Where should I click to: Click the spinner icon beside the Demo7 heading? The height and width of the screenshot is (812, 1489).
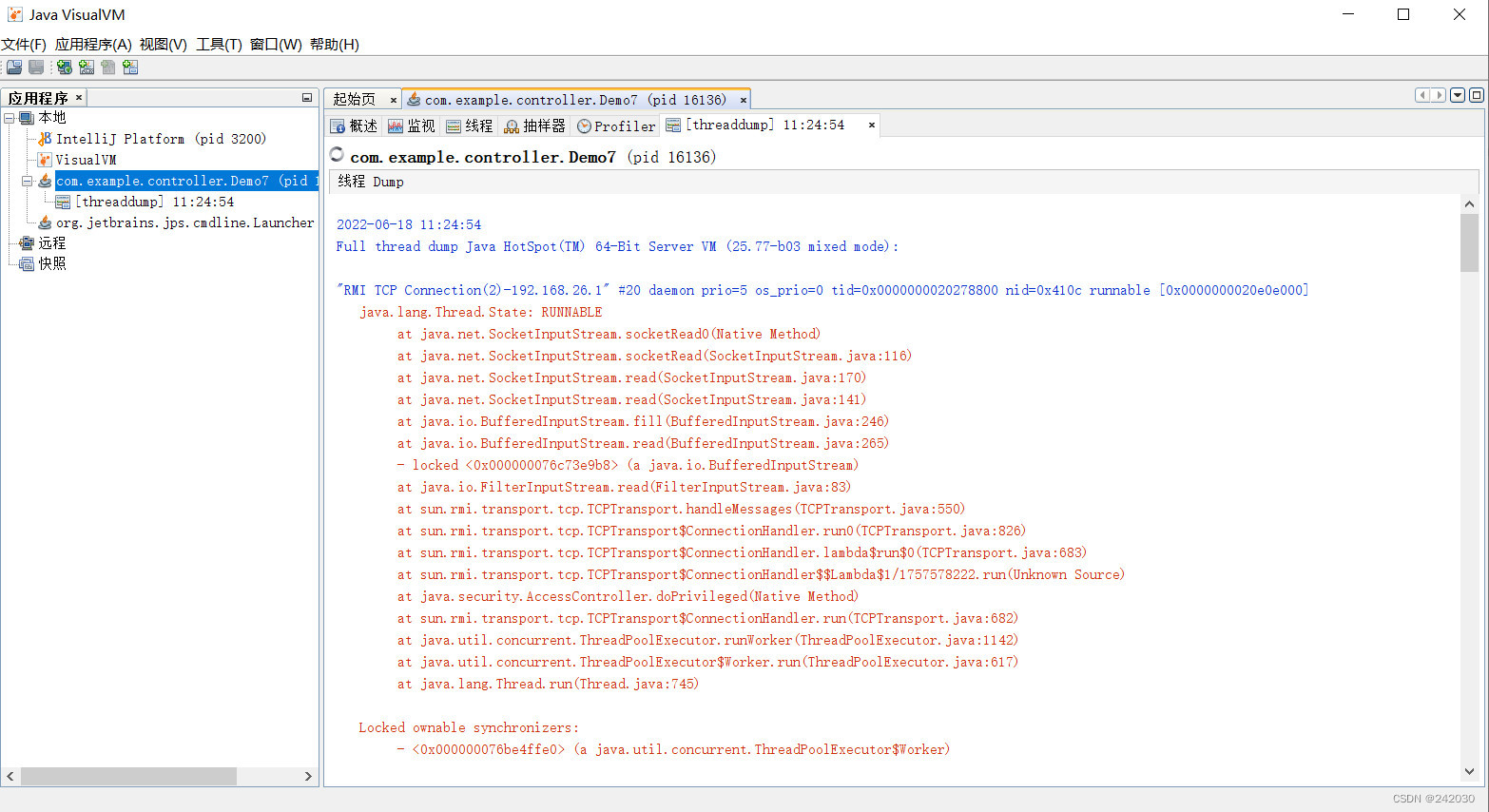(x=337, y=155)
